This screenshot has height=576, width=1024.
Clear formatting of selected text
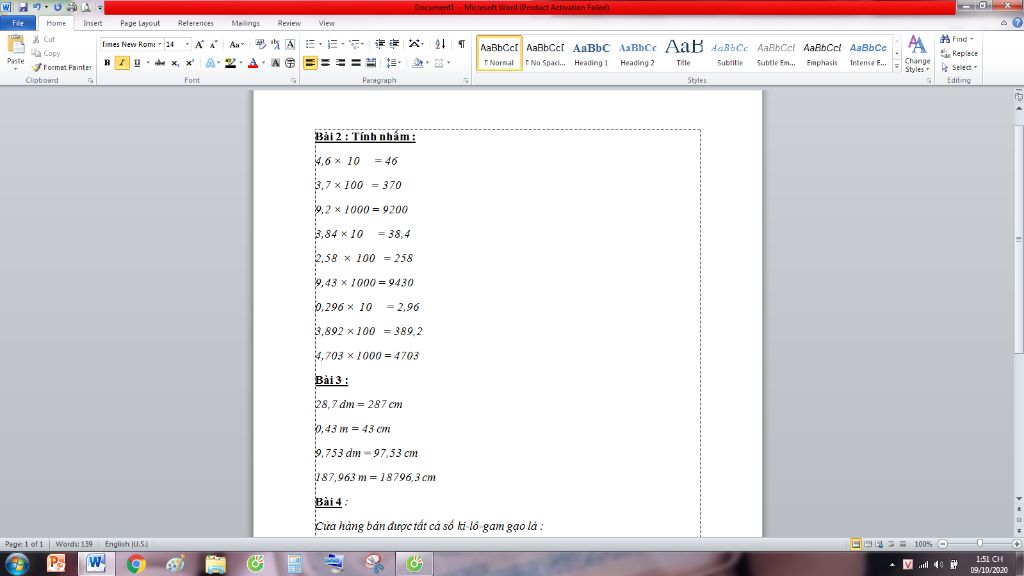tap(261, 44)
